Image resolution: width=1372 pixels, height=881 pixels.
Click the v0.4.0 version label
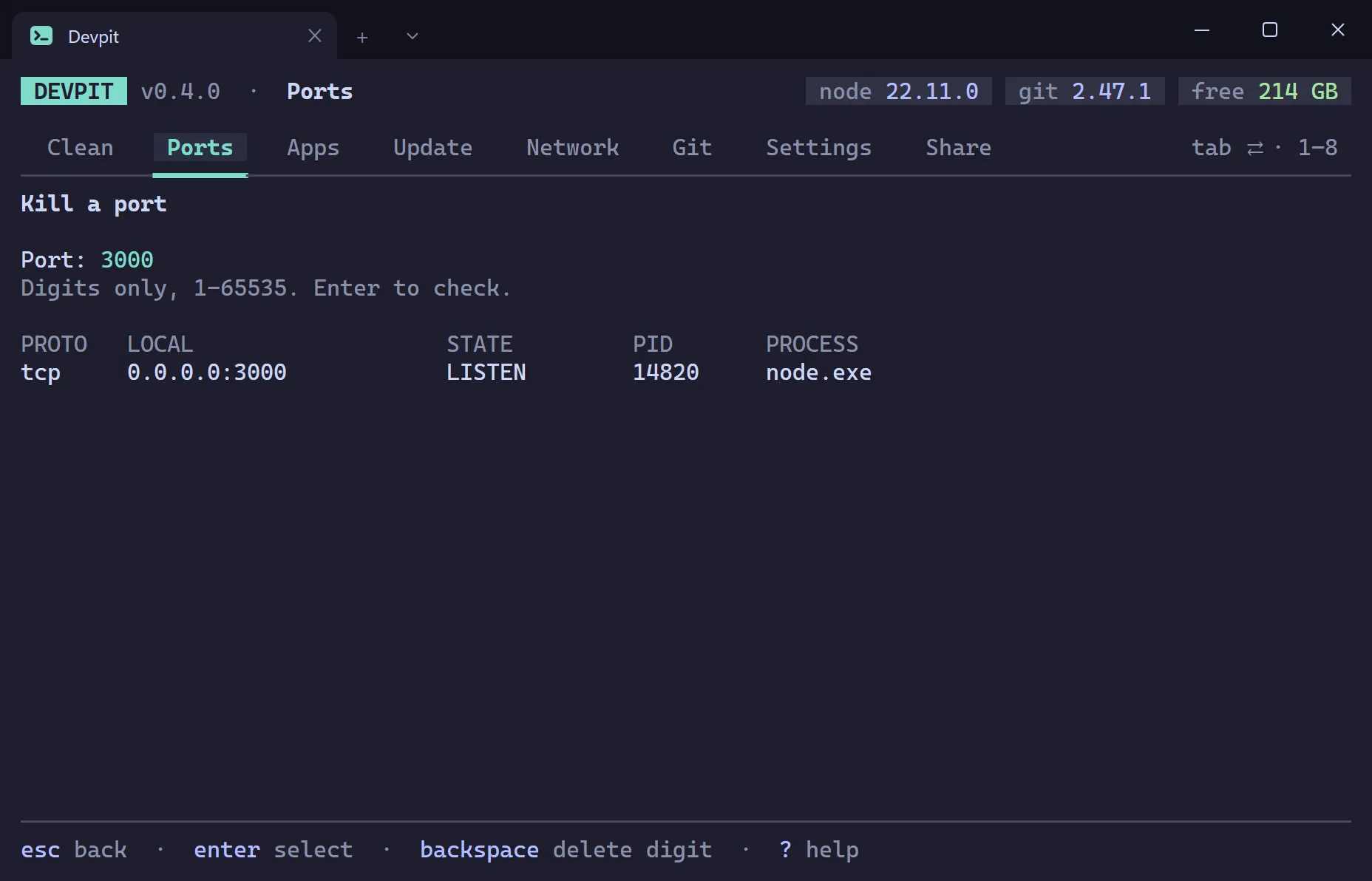tap(180, 92)
